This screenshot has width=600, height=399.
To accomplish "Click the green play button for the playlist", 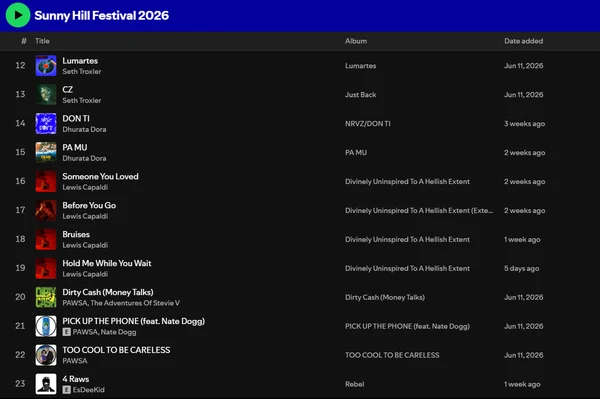I will coord(18,15).
